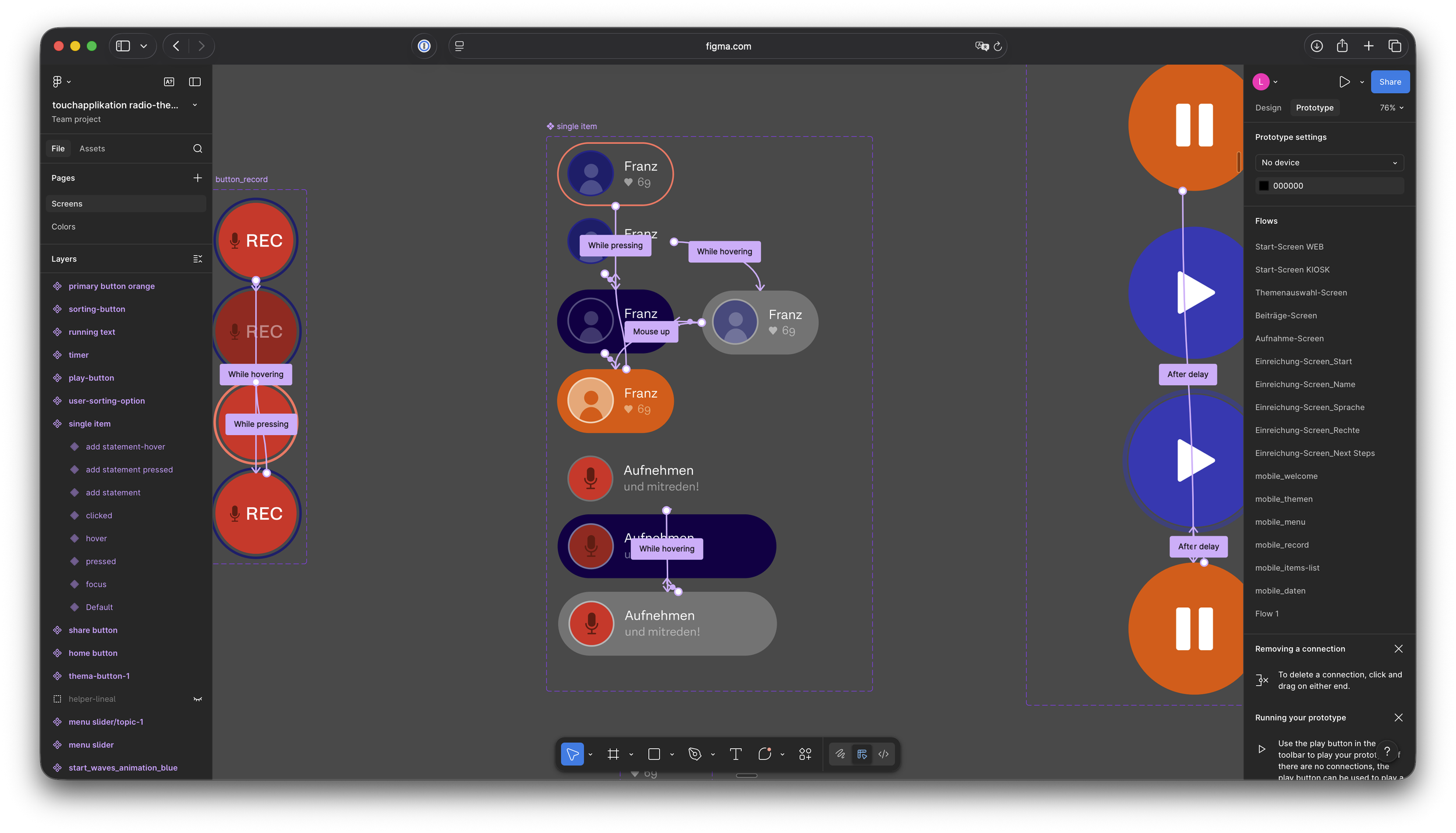1456x833 pixels.
Task: Open the Colors page
Action: click(x=63, y=227)
